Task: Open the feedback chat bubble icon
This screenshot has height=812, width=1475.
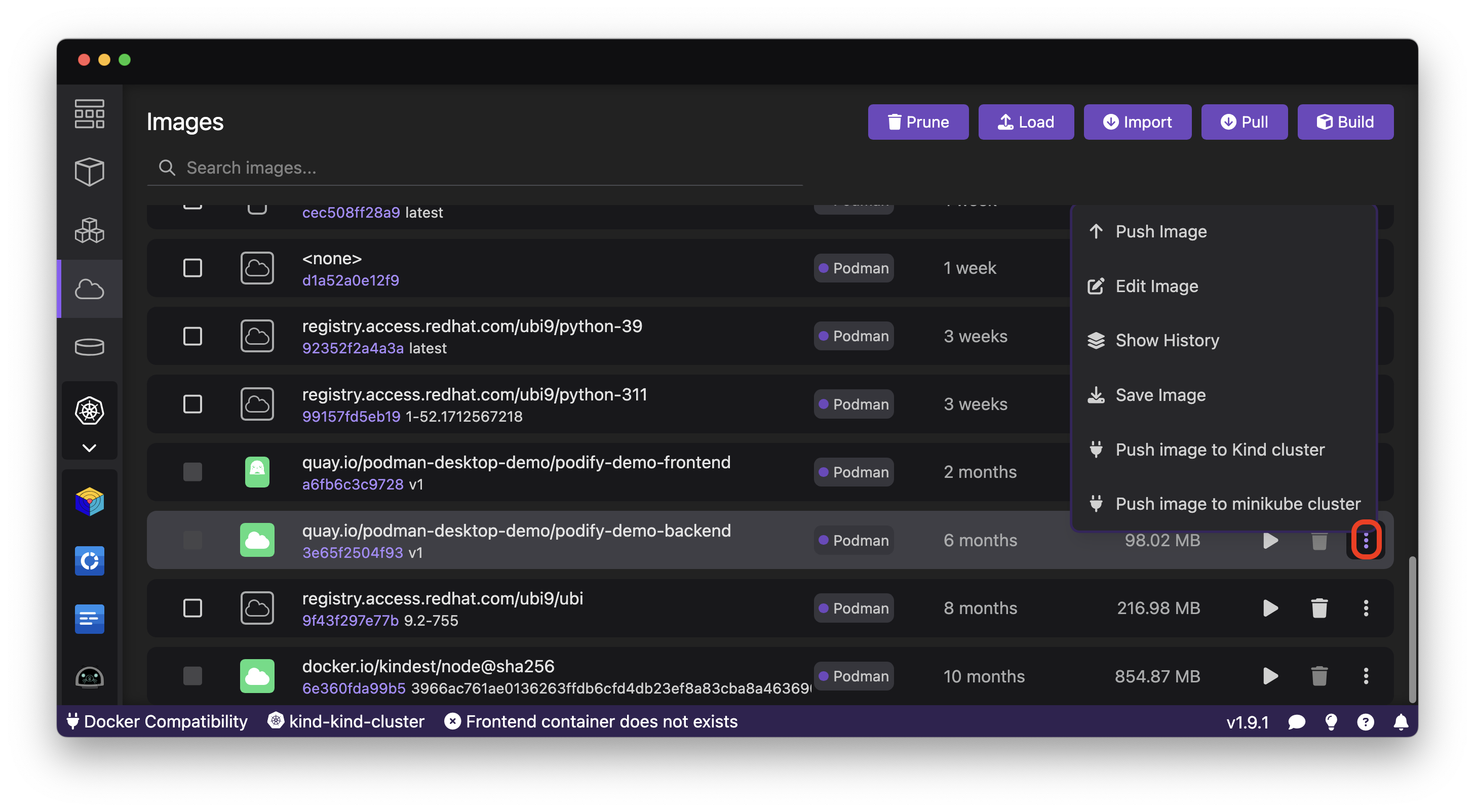Action: 1296,722
